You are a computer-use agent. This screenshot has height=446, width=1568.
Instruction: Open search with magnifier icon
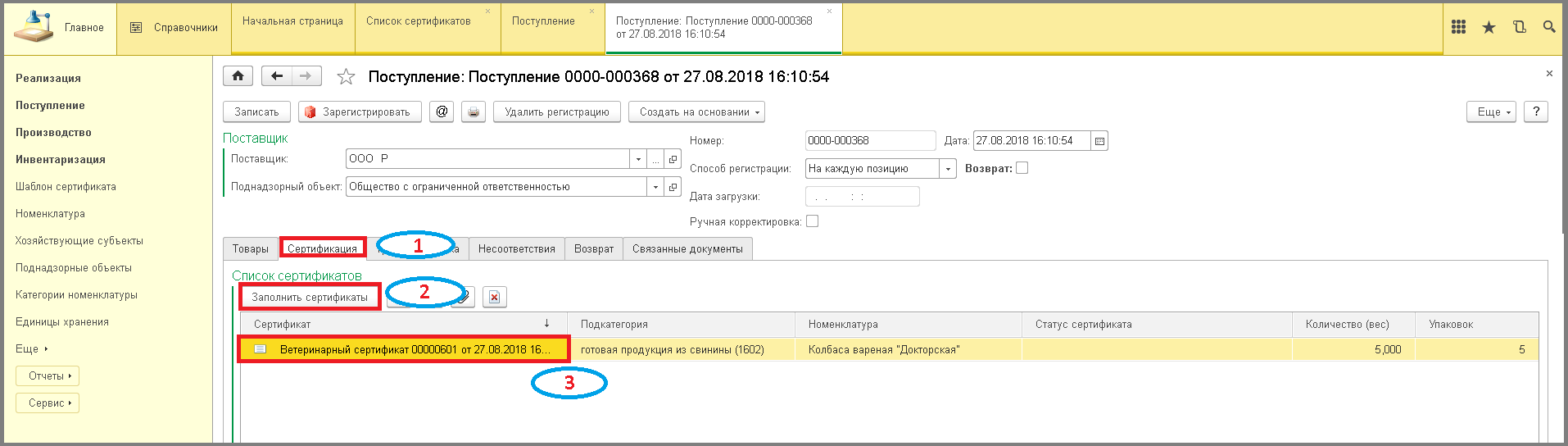1548,27
